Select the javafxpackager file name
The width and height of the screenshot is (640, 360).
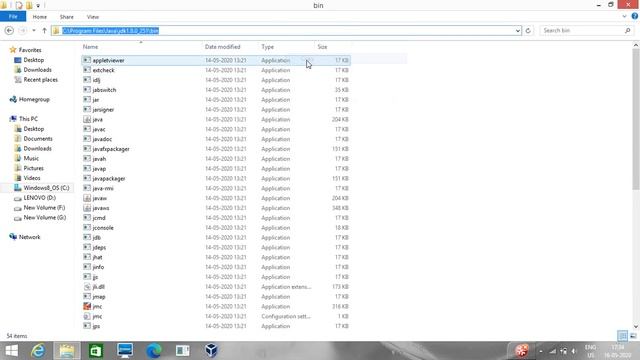pos(111,149)
